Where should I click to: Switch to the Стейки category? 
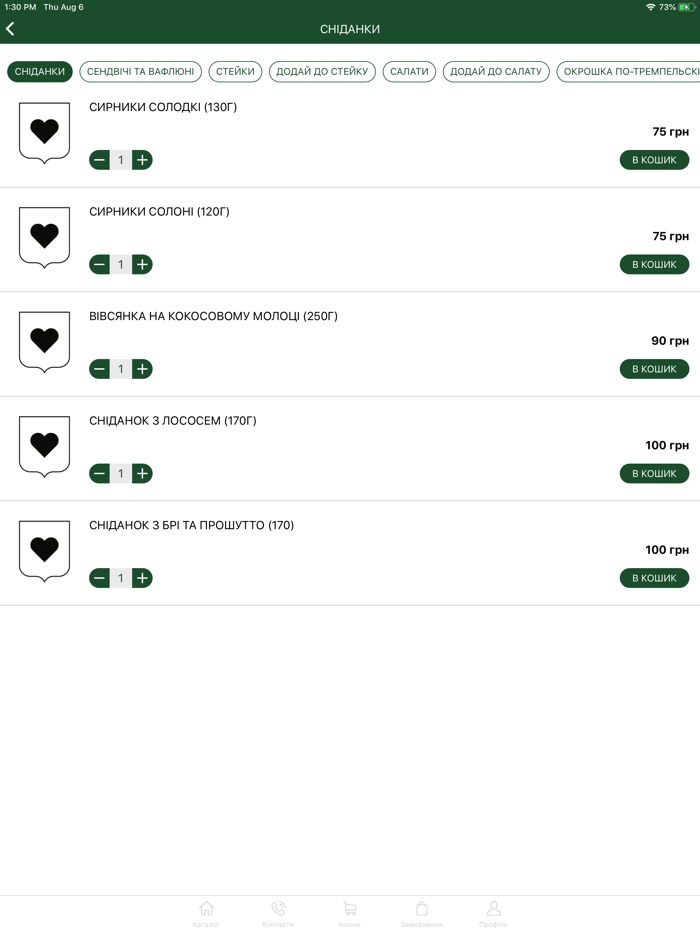pos(235,72)
